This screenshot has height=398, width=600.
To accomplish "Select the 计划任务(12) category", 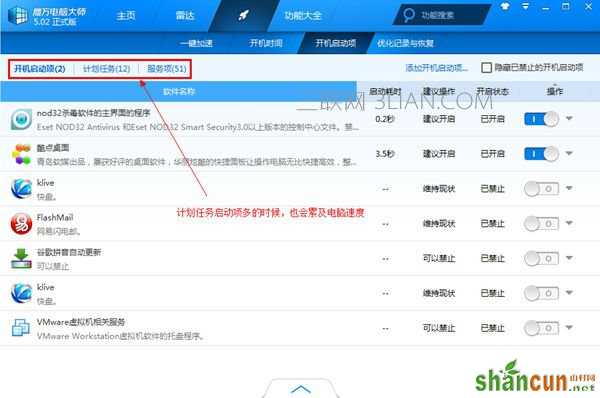I will (x=106, y=69).
